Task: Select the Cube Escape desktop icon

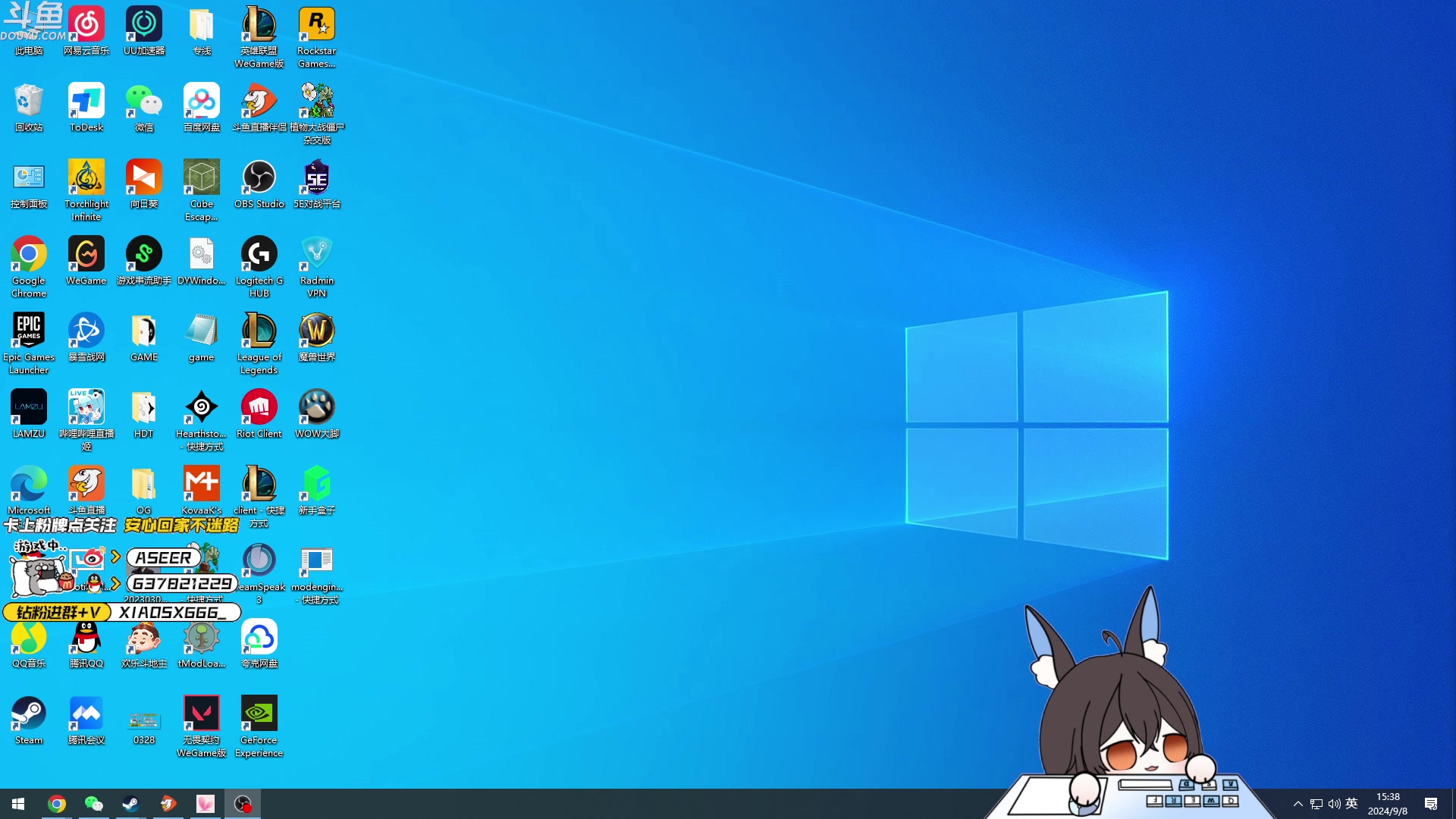Action: (202, 190)
